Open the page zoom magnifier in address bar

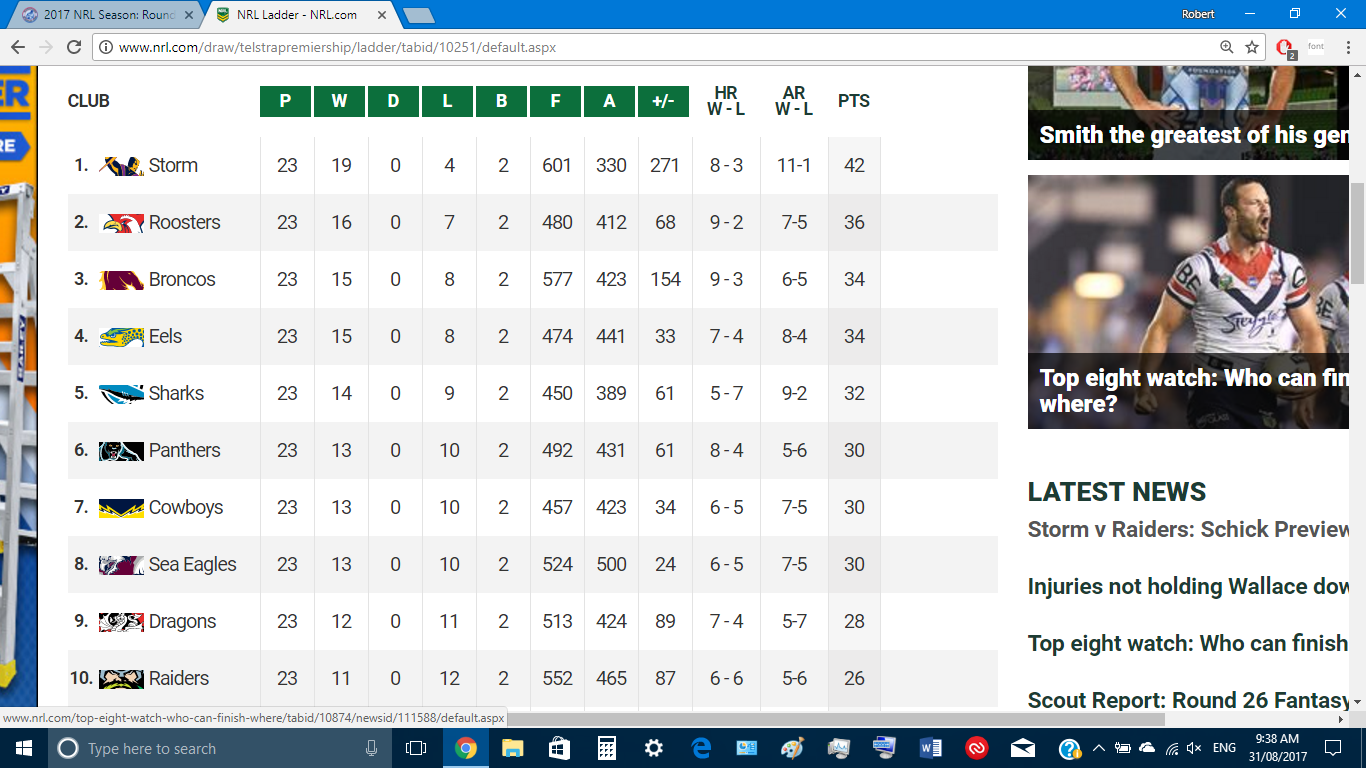[x=1227, y=47]
